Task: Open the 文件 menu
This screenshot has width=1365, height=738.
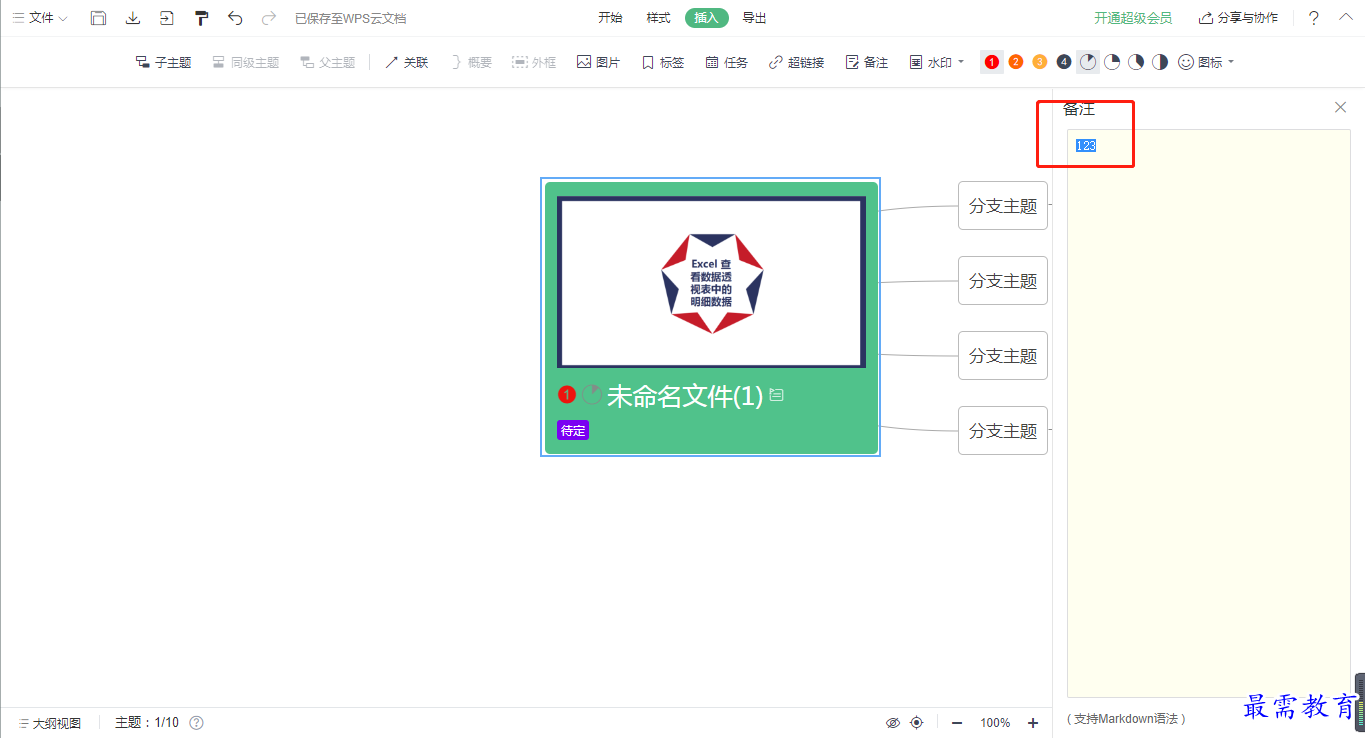Action: coord(40,18)
